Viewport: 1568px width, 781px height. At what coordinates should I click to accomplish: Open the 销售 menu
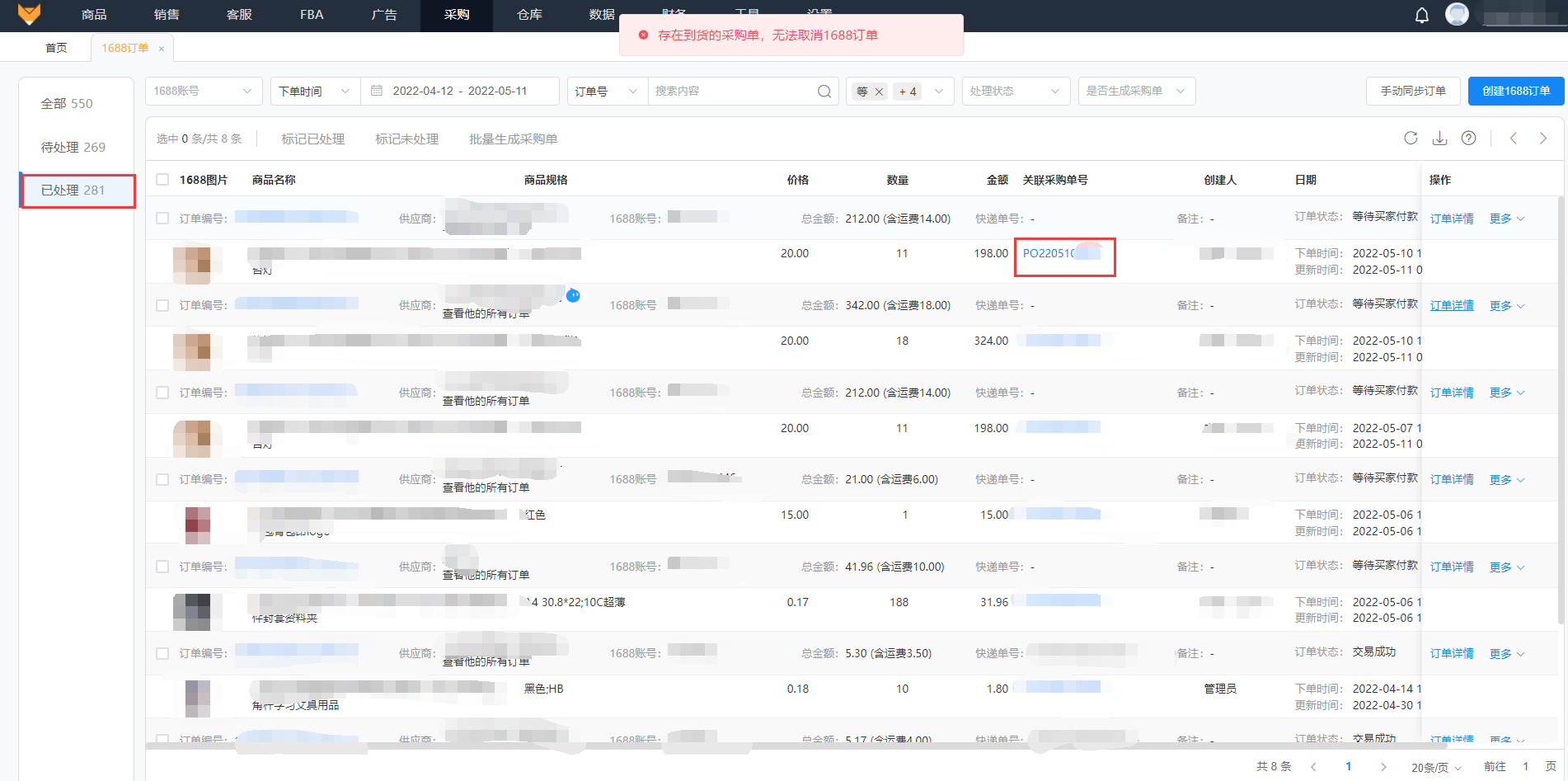pyautogui.click(x=167, y=15)
